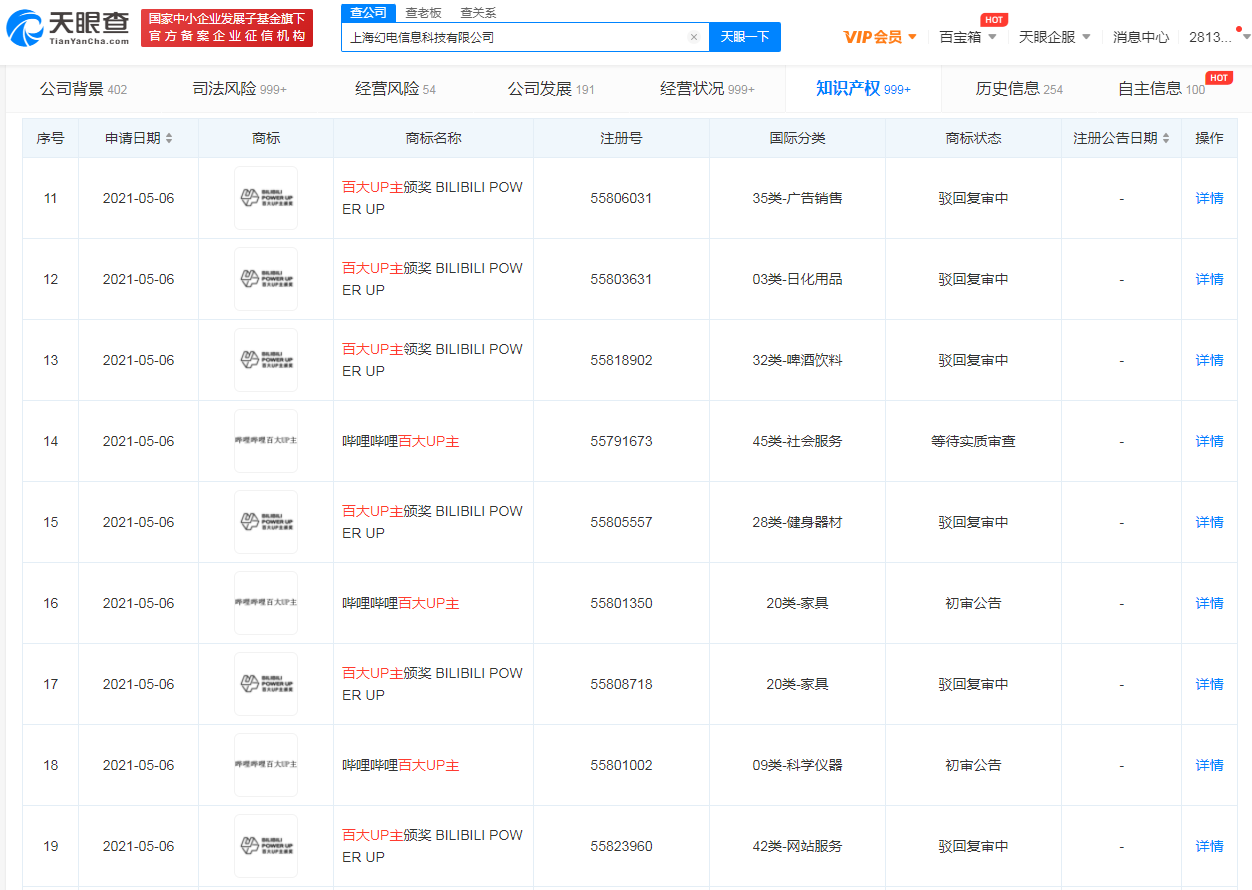
Task: Open 详情 for registration 55823960
Action: point(1209,846)
